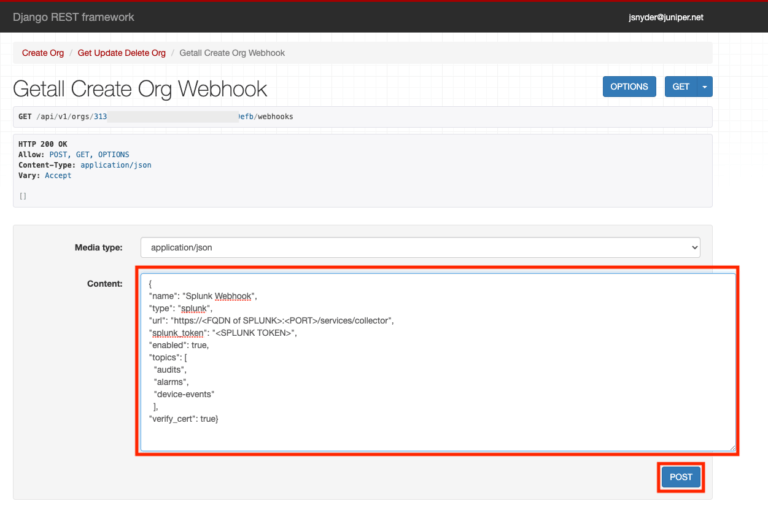Submit the webhook with POST button

pyautogui.click(x=681, y=477)
